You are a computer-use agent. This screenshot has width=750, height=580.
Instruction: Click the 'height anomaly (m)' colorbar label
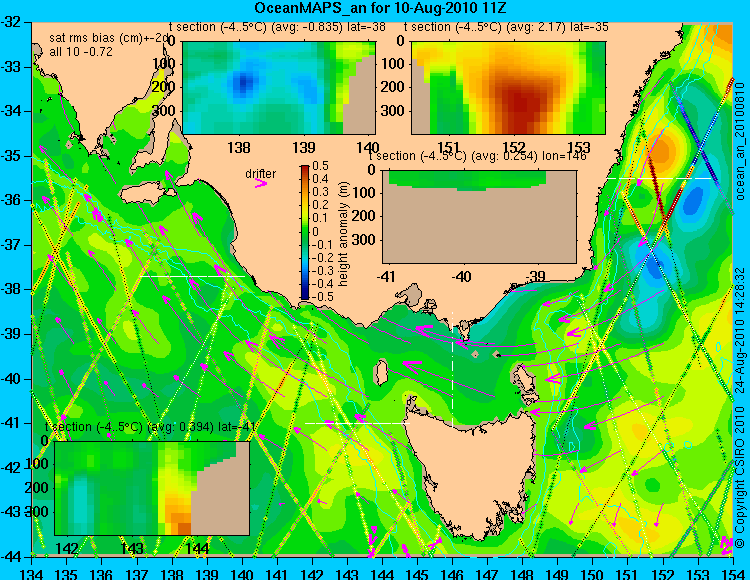click(343, 234)
